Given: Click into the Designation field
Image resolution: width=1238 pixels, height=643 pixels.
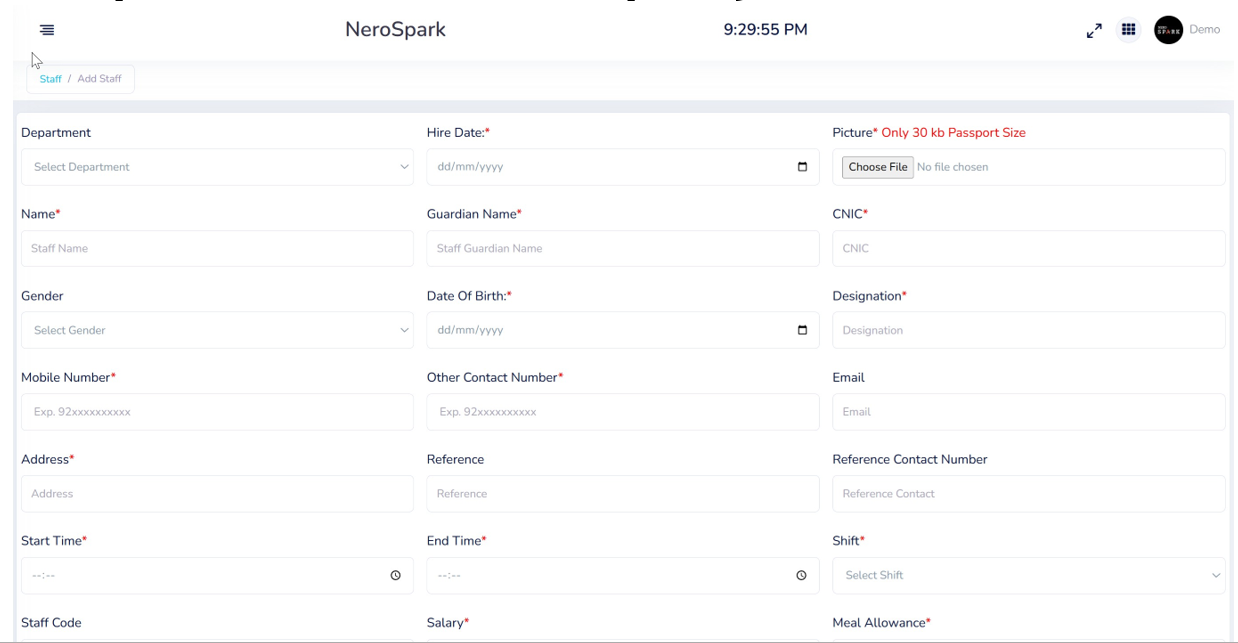Looking at the screenshot, I should pos(1028,330).
